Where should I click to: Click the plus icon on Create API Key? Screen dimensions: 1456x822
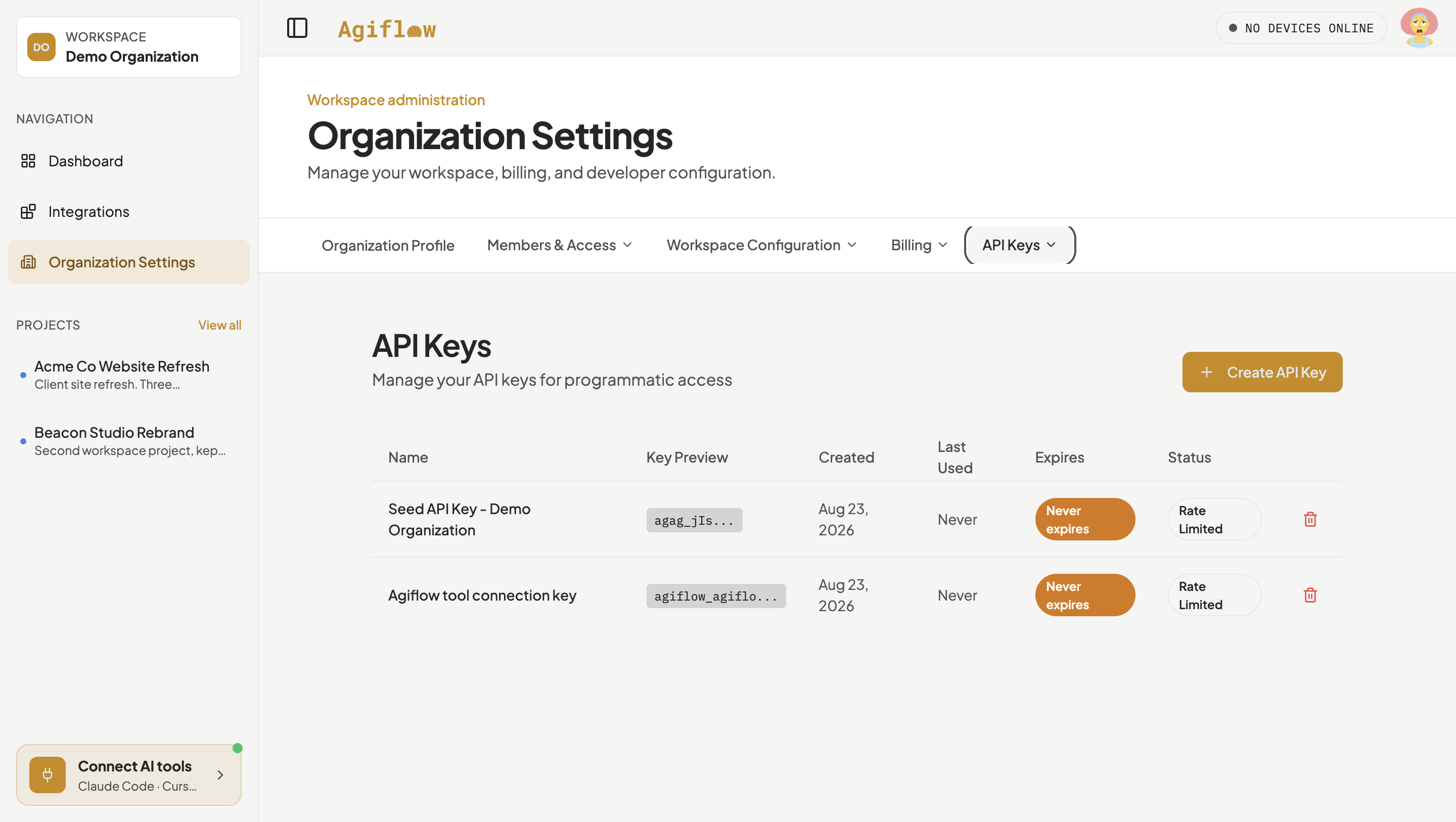click(x=1207, y=372)
